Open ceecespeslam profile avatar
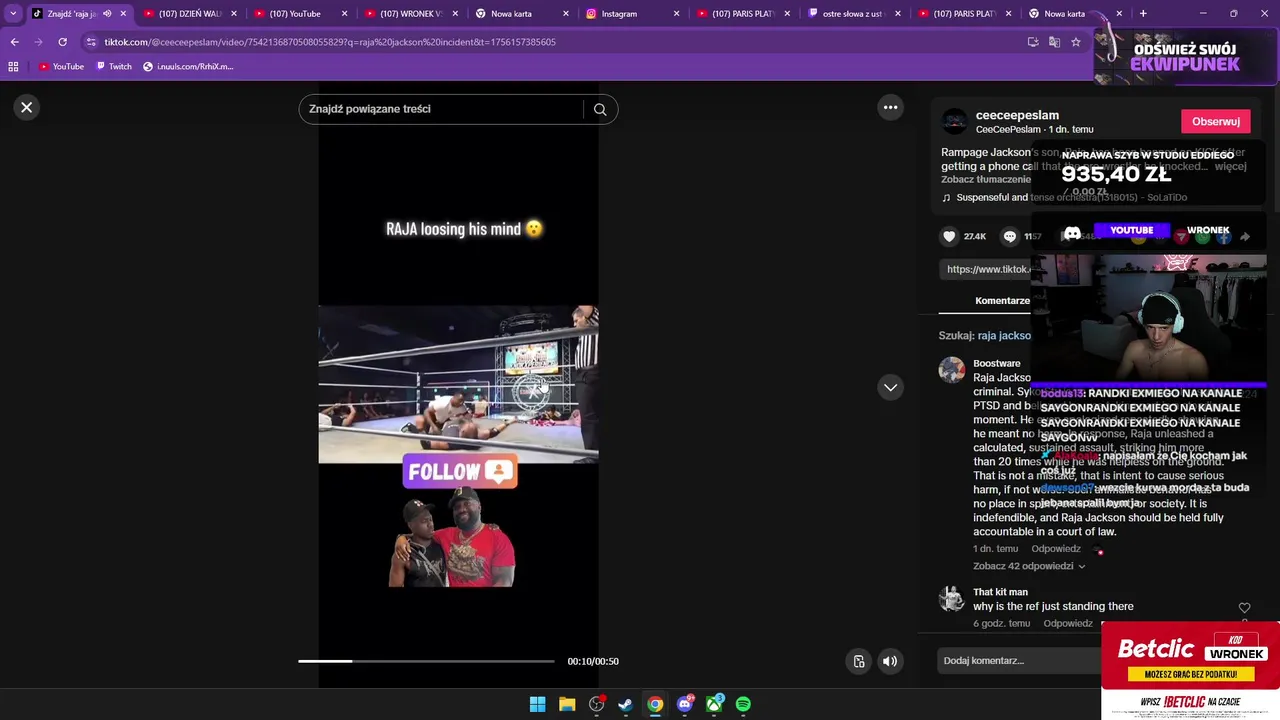Screen dimensions: 1280x720 (x=955, y=121)
